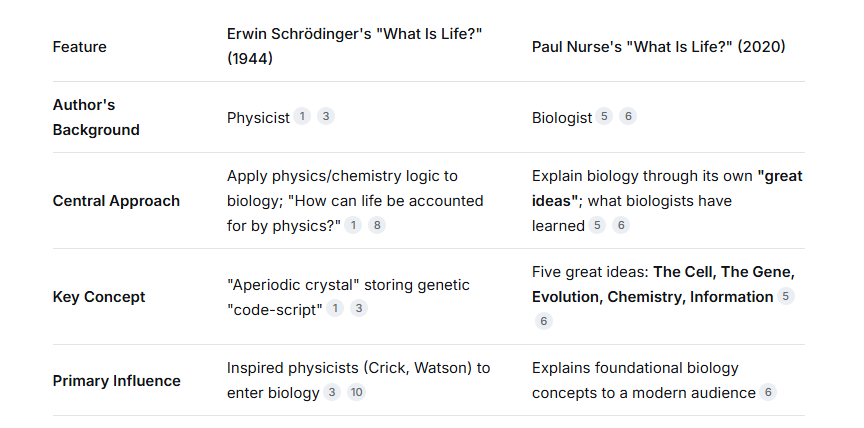Click the 'Feature' column header
The image size is (864, 428).
[x=79, y=47]
